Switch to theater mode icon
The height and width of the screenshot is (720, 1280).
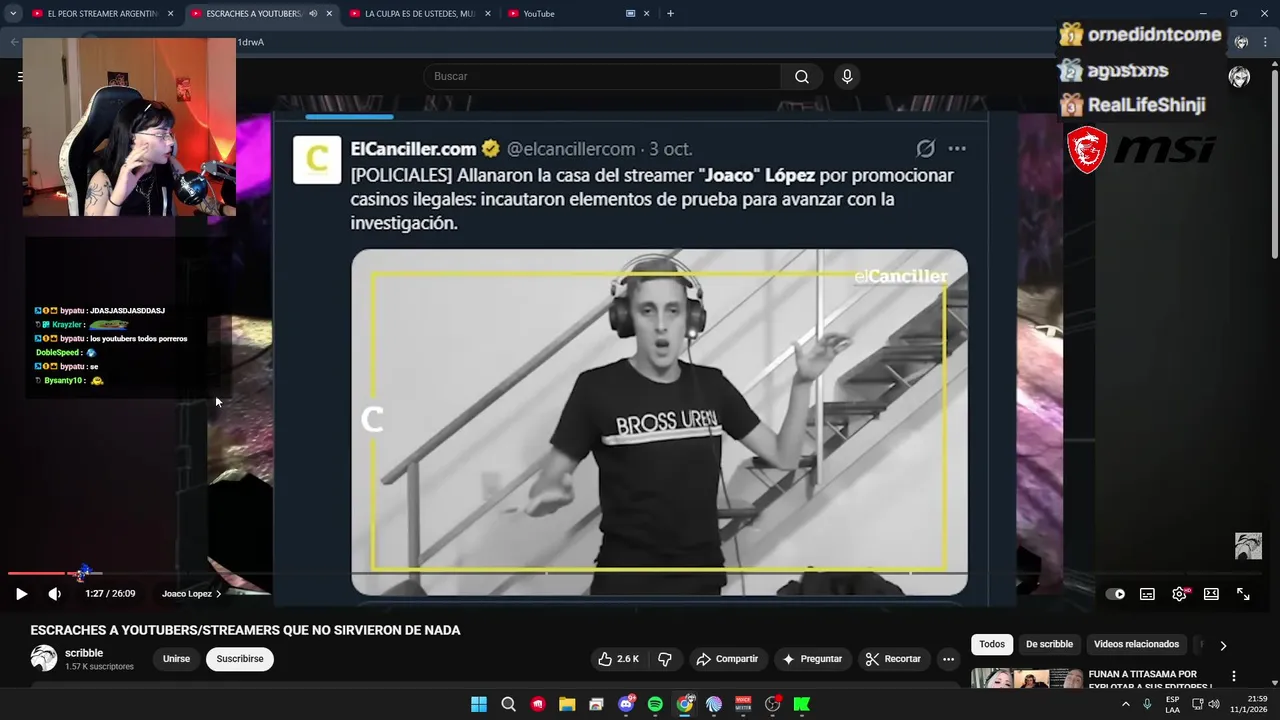(1211, 594)
